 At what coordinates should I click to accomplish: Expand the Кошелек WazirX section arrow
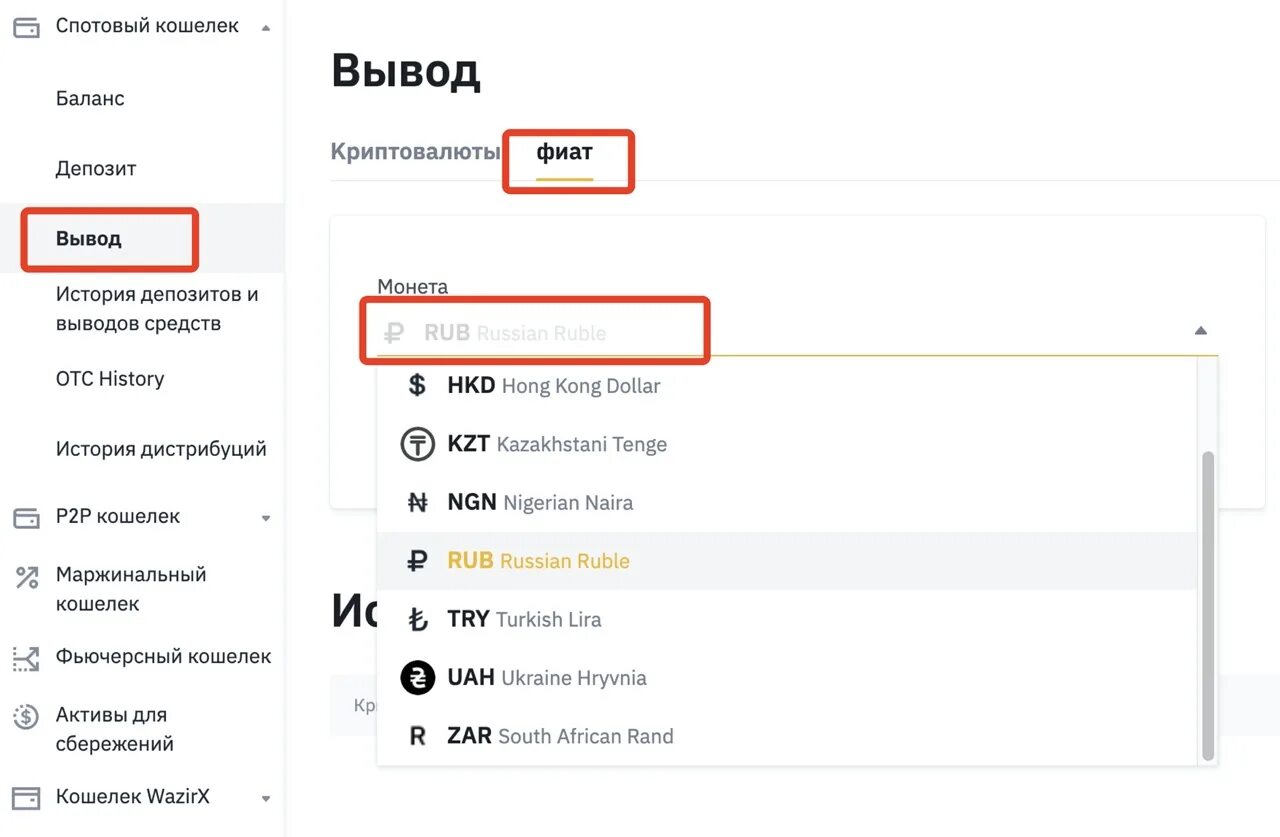pyautogui.click(x=266, y=799)
